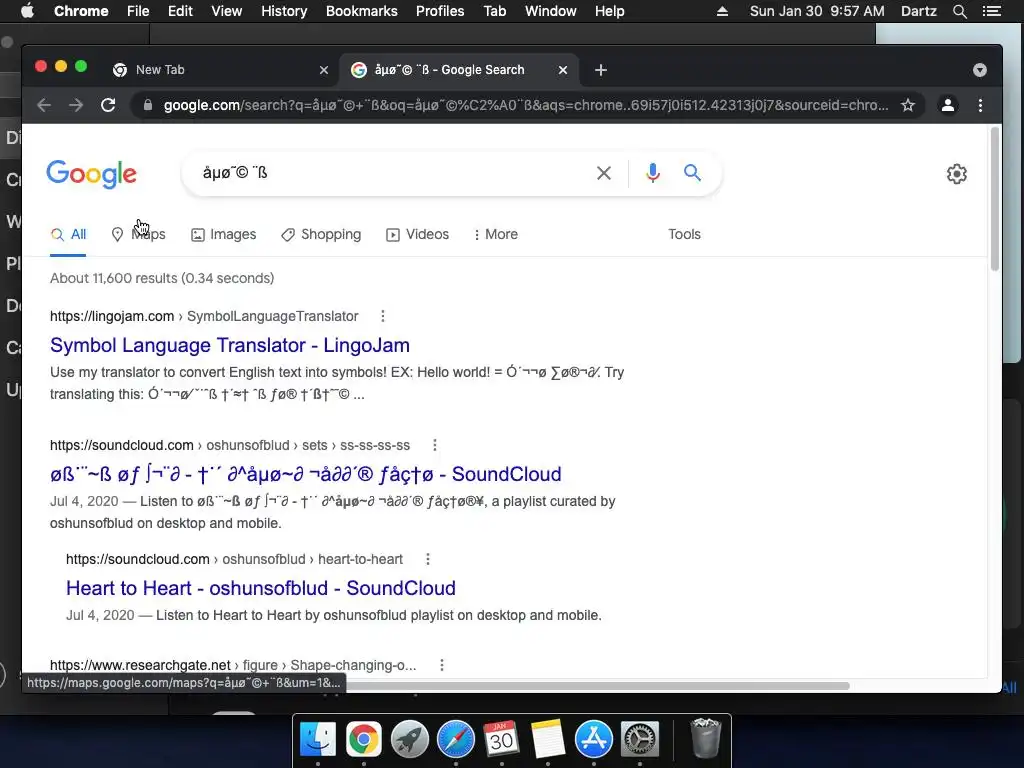Screen dimensions: 1024x768
Task: Open the Edit menu
Action: click(180, 11)
